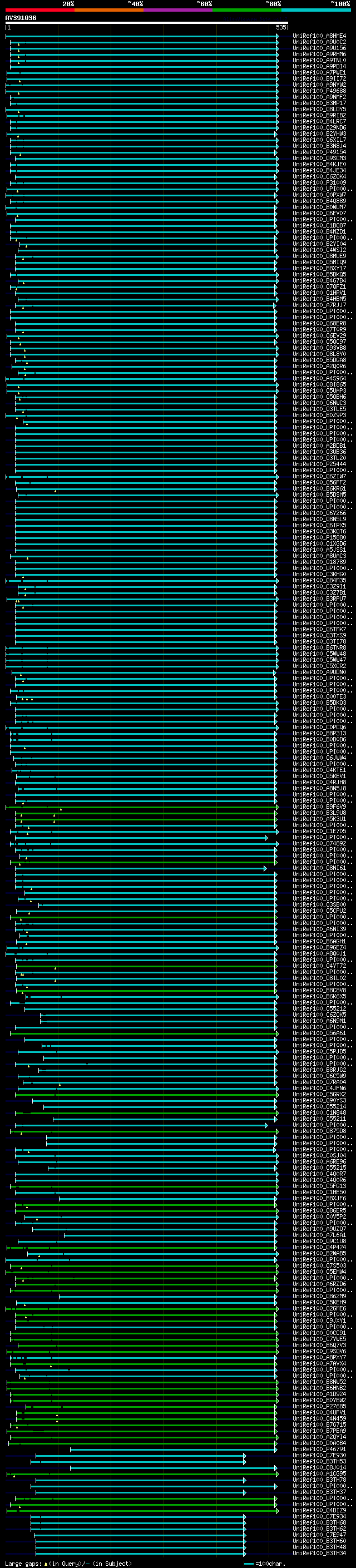This screenshot has width=356, height=1568.
Task: Click the cyan ~100% legend segment
Action: click(316, 10)
